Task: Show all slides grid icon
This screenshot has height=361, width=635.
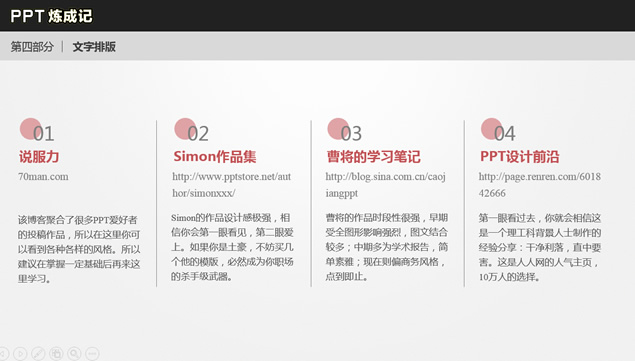Action: [56, 354]
